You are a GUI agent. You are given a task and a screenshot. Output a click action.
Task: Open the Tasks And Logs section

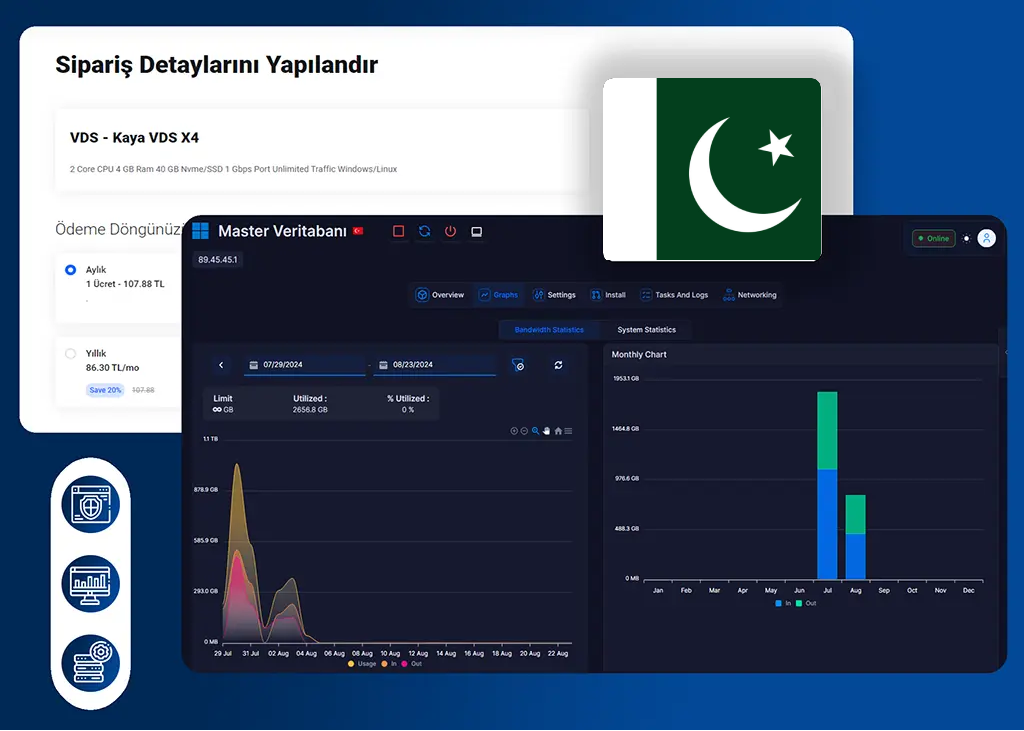[x=675, y=295]
